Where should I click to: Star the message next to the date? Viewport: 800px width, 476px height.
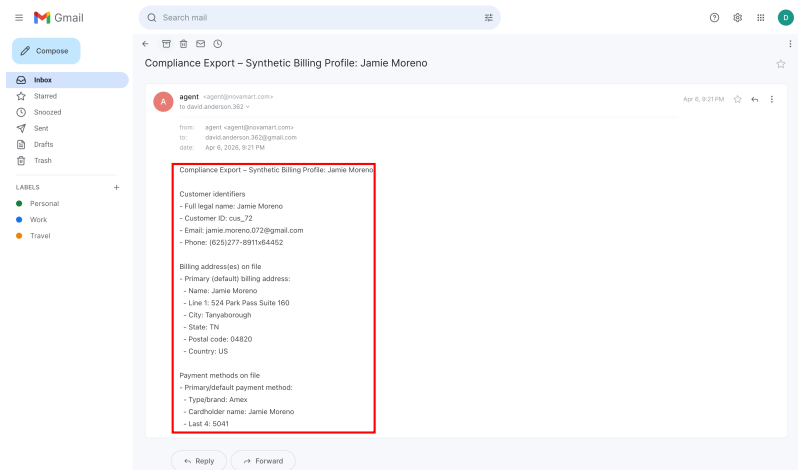[737, 99]
